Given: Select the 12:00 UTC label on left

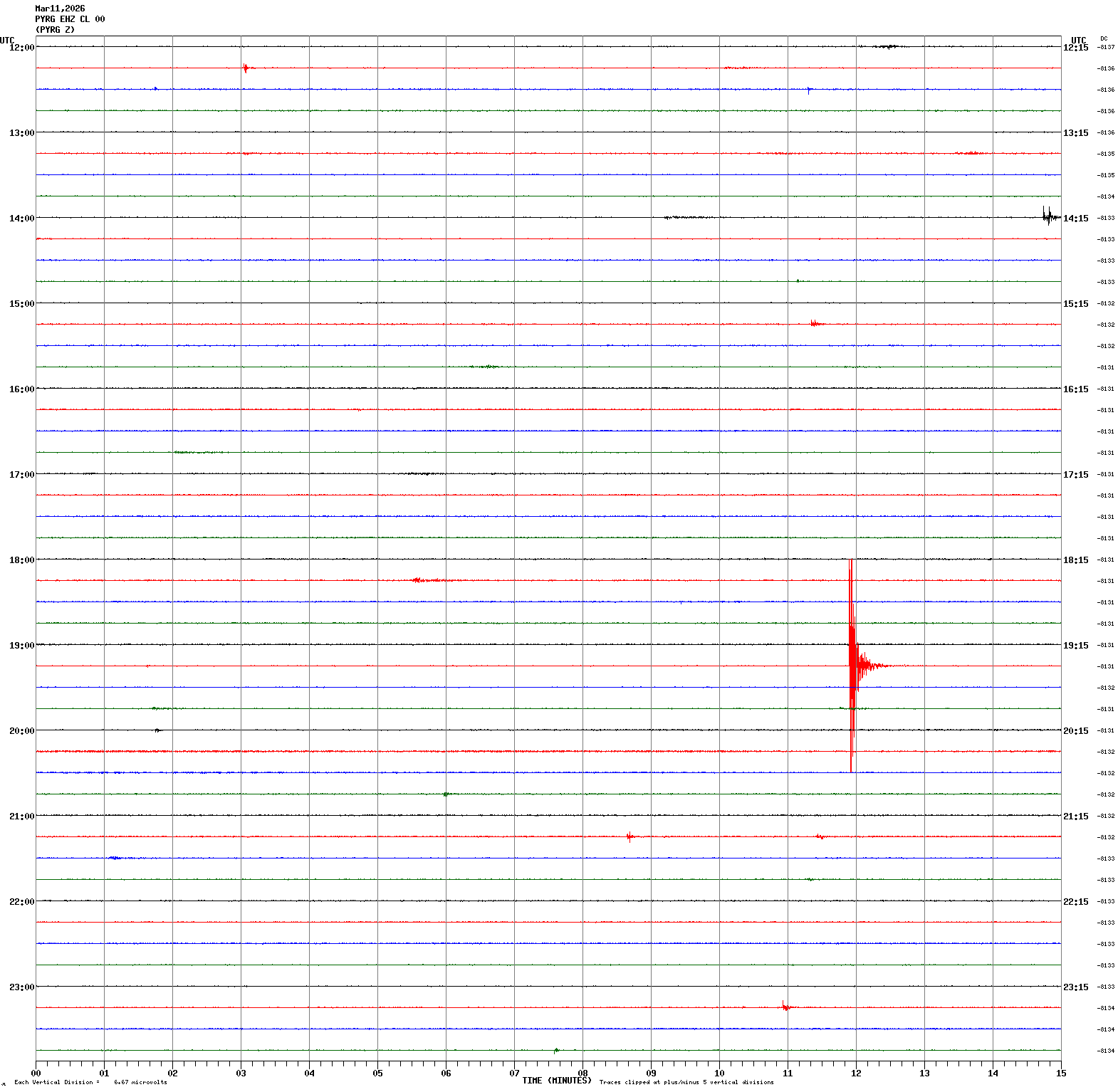Looking at the screenshot, I should (21, 47).
